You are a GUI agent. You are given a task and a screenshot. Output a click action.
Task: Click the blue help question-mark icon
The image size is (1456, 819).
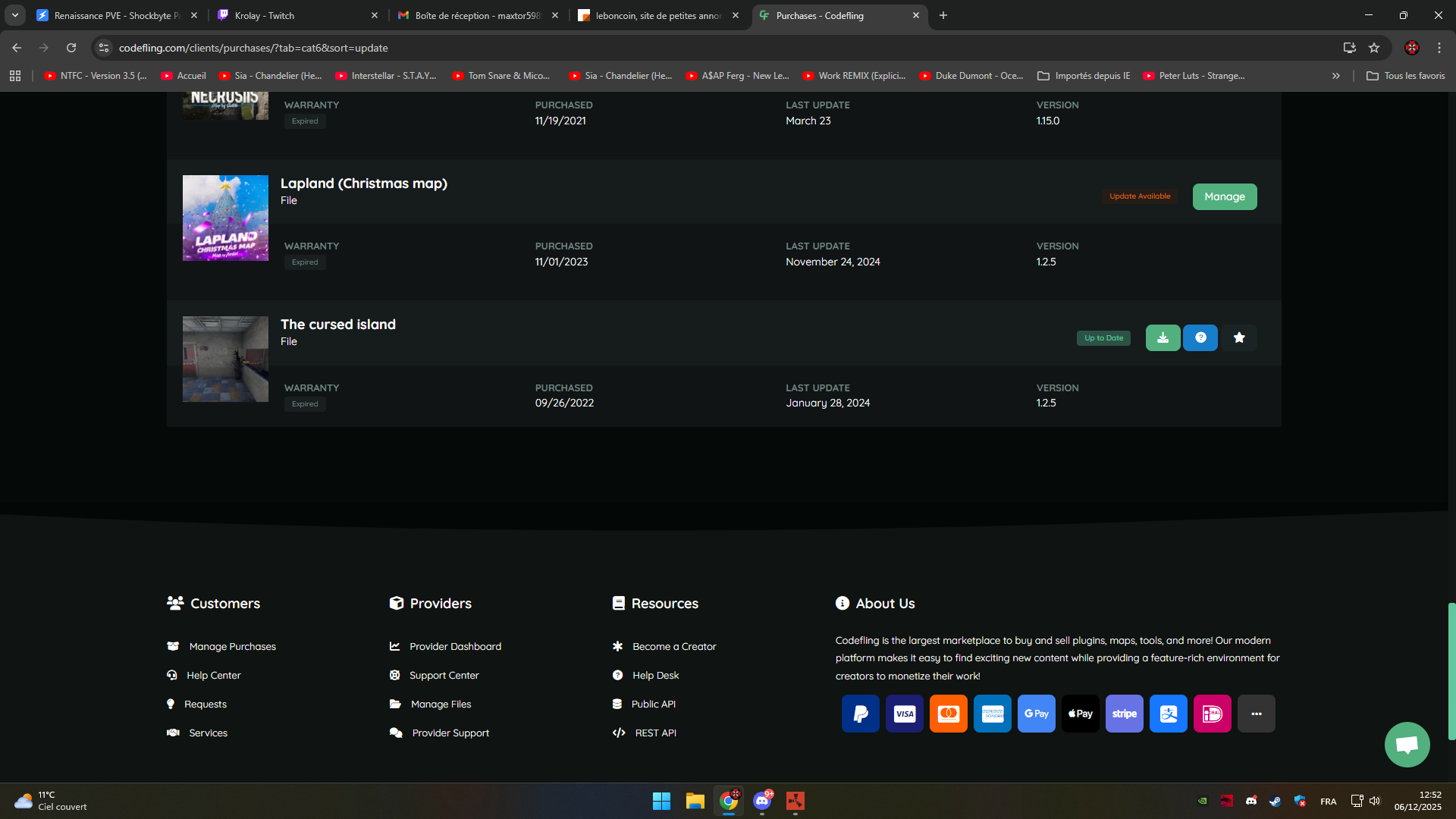[1200, 337]
